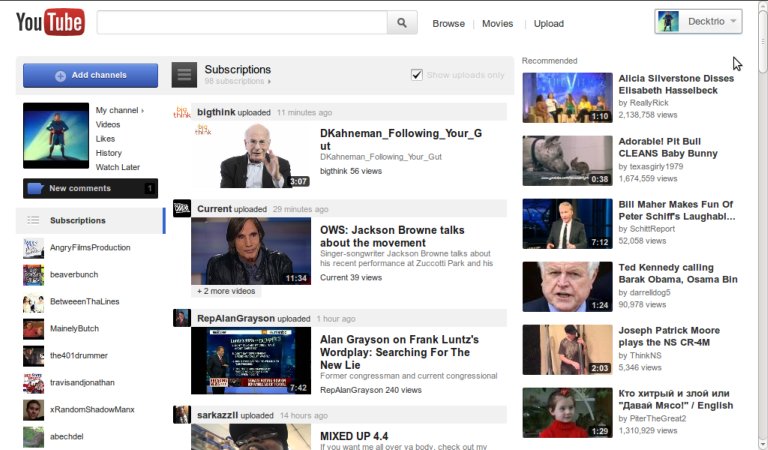Click abechdel avatar in sidebar
The image size is (768, 450).
pyautogui.click(x=33, y=436)
